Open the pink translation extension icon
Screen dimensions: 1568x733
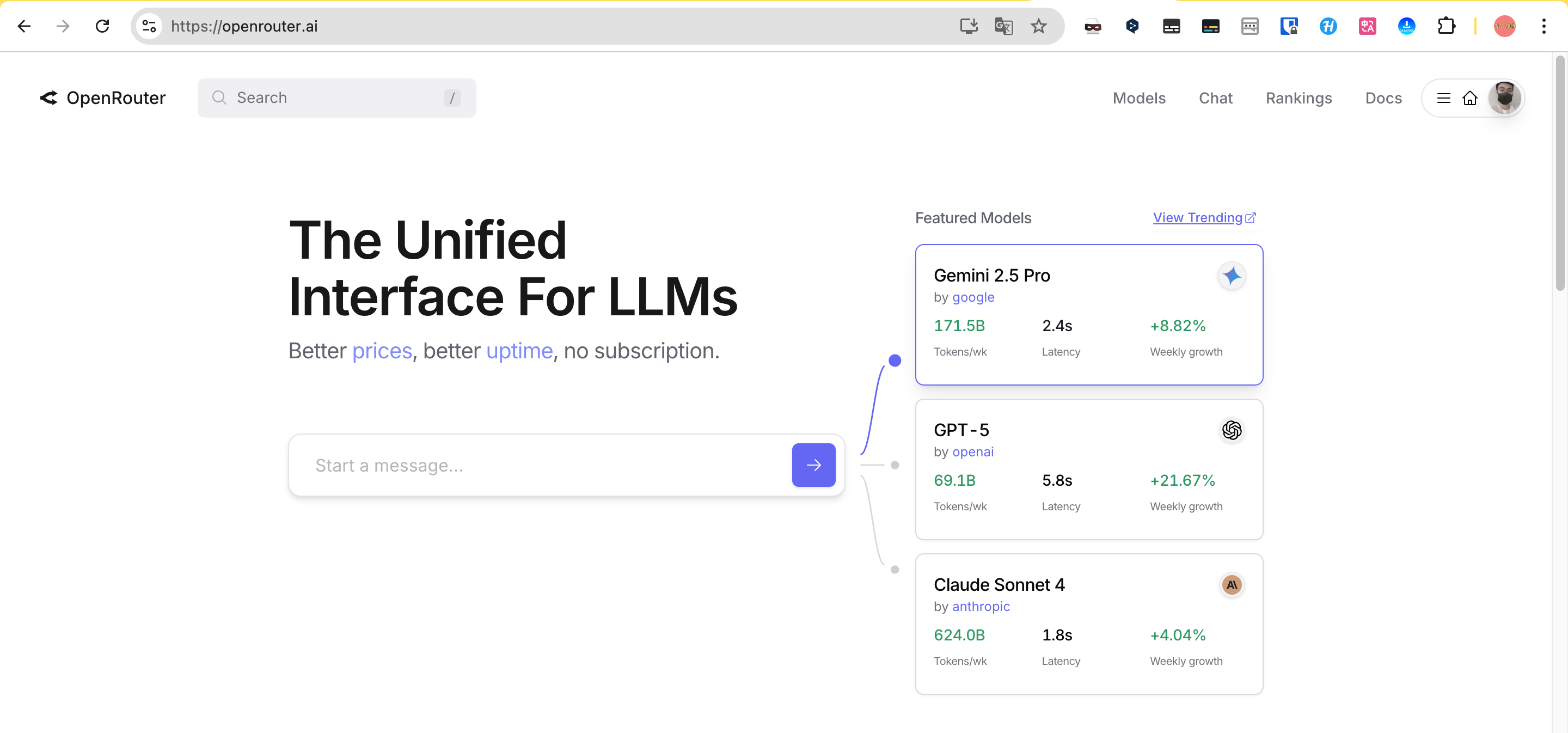pos(1367,26)
